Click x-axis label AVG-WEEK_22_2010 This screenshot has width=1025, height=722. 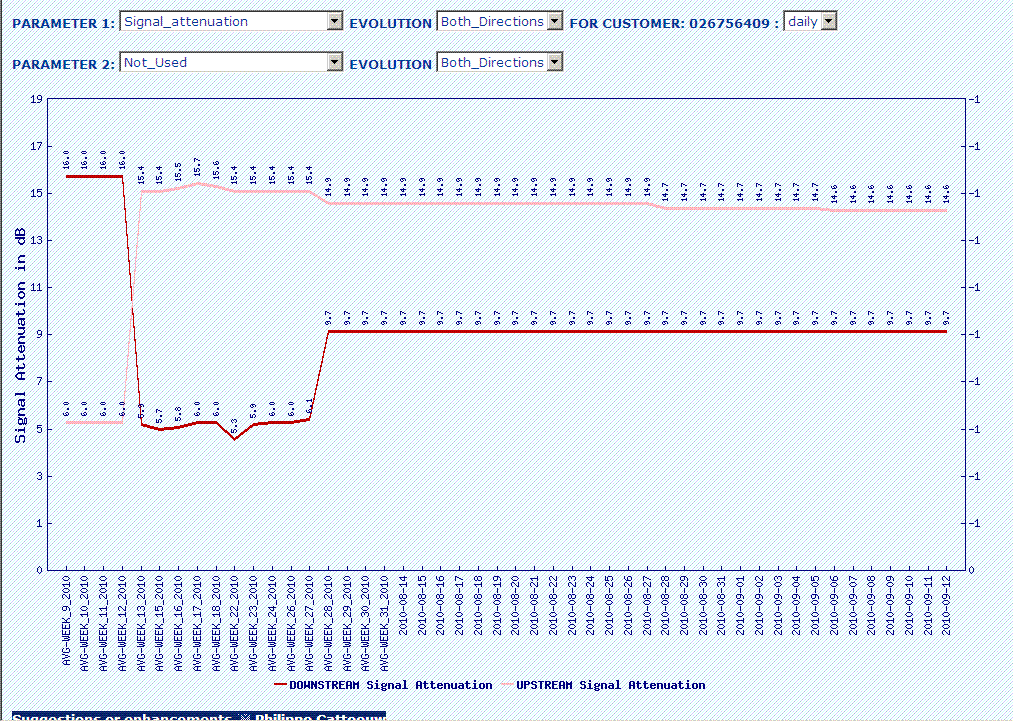tap(235, 623)
